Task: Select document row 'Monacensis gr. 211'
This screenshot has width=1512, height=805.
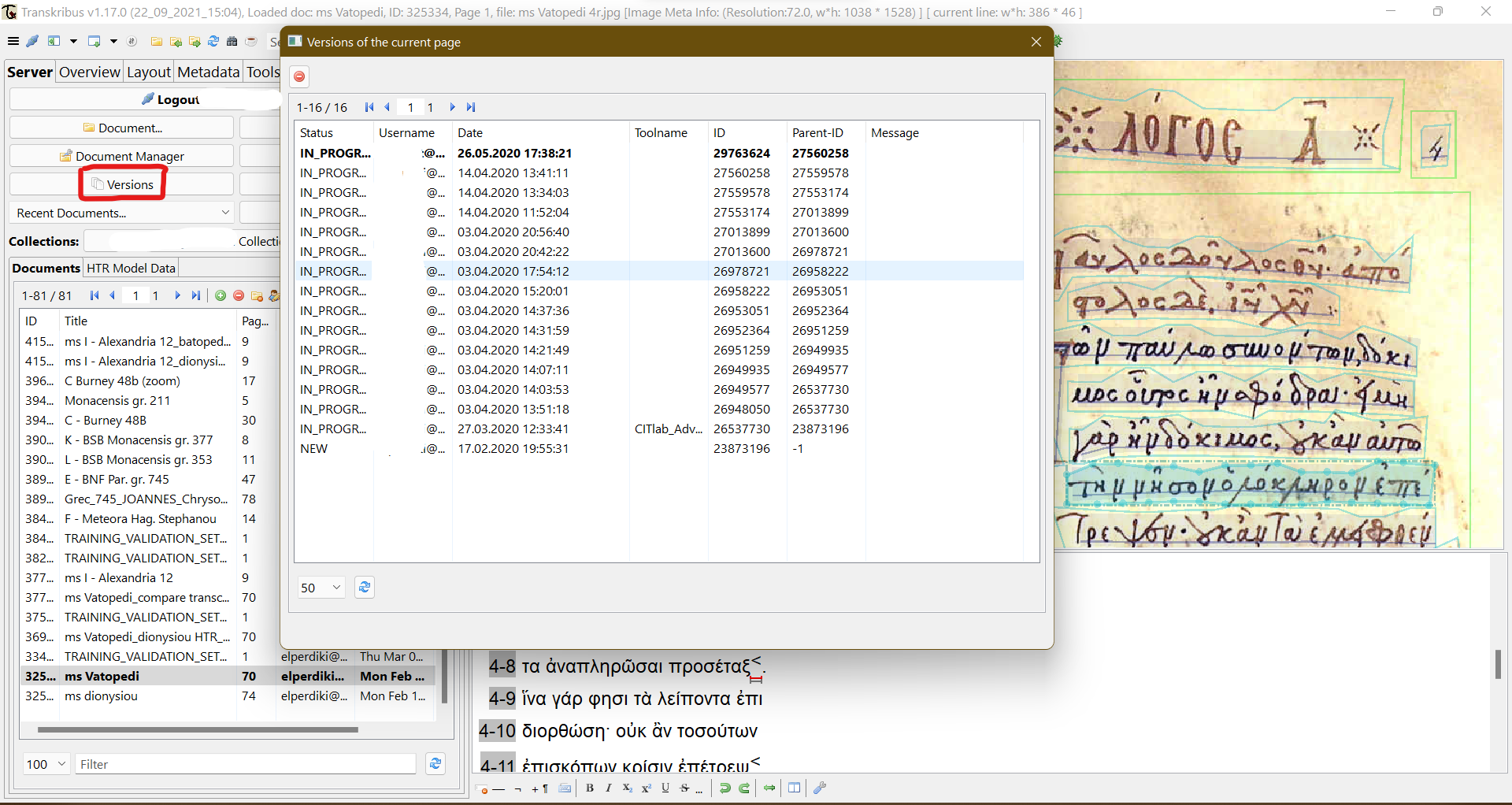Action: pyautogui.click(x=148, y=400)
